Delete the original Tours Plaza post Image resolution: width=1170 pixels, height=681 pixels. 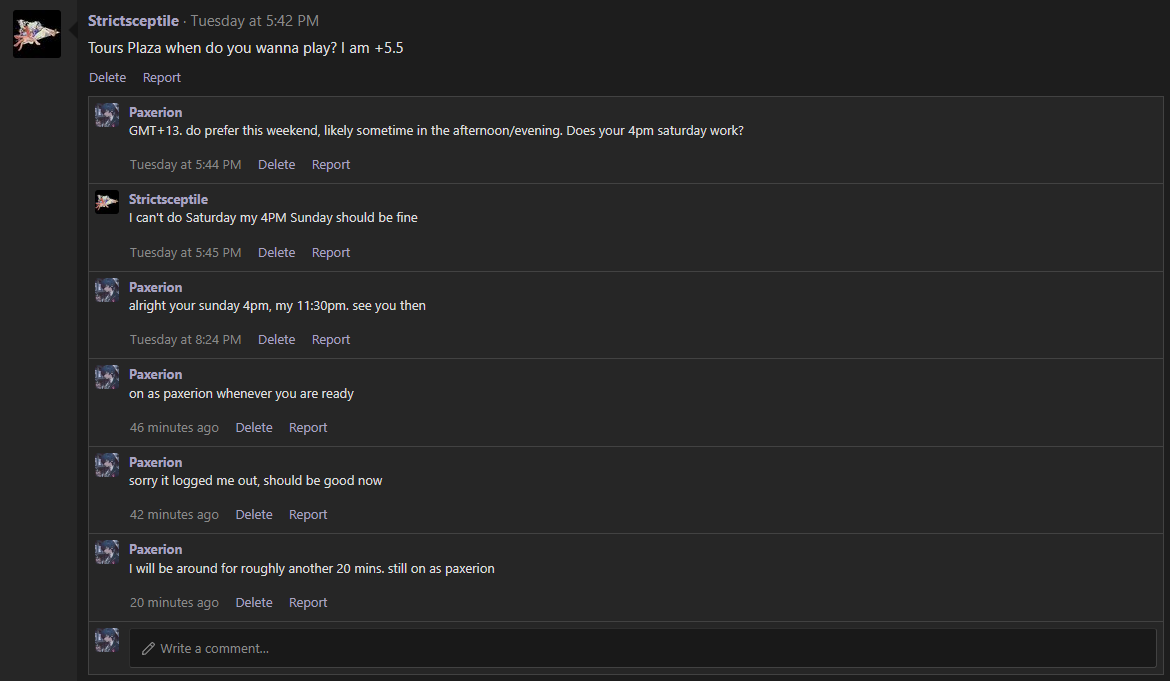107,78
